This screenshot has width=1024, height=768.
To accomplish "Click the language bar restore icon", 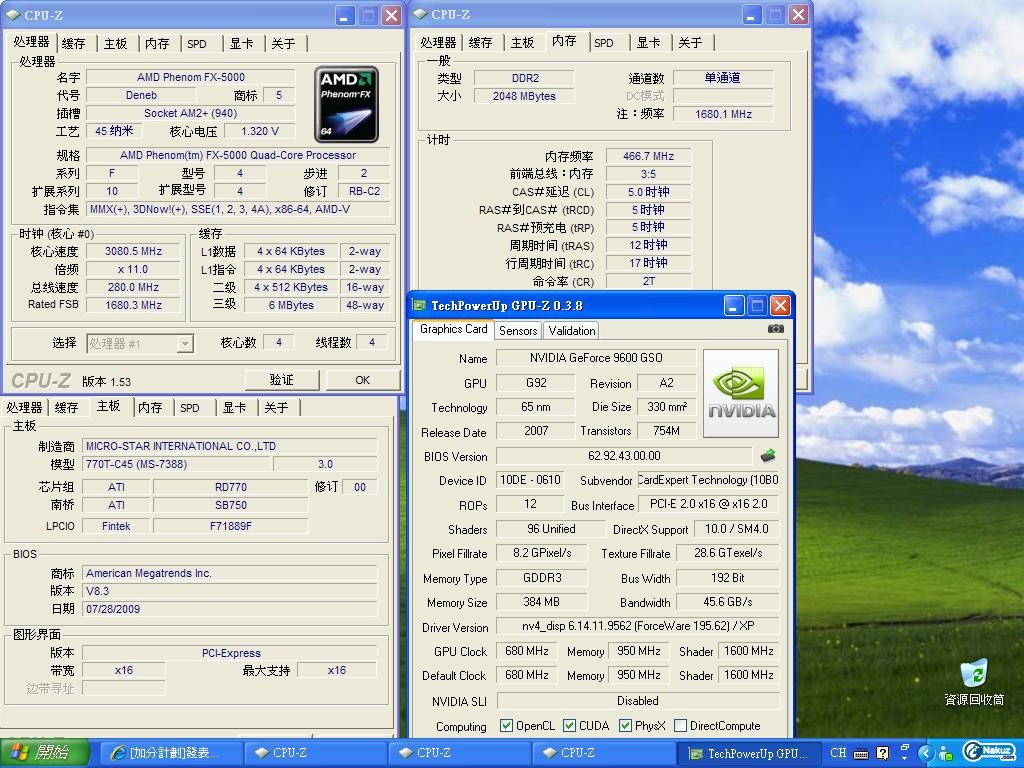I will click(904, 747).
